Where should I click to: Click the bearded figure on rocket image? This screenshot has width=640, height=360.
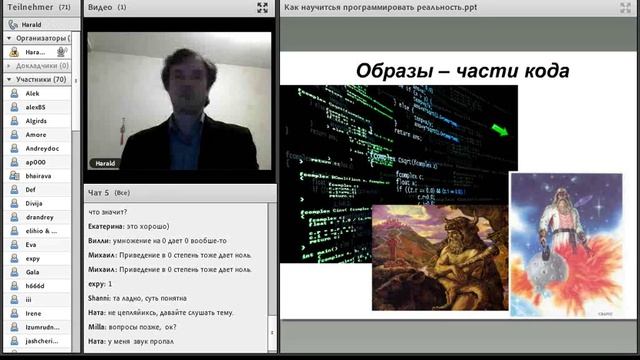coord(567,244)
